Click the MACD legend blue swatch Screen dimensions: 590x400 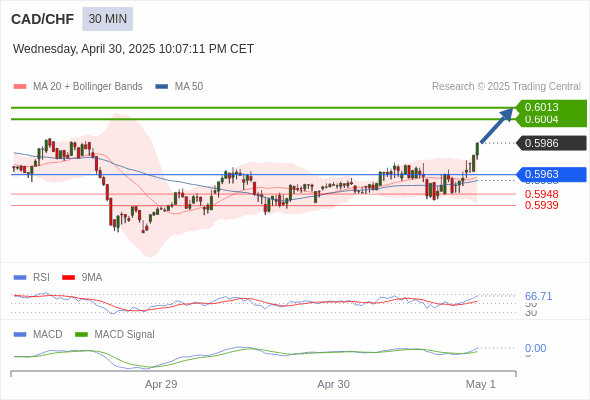[x=20, y=335]
